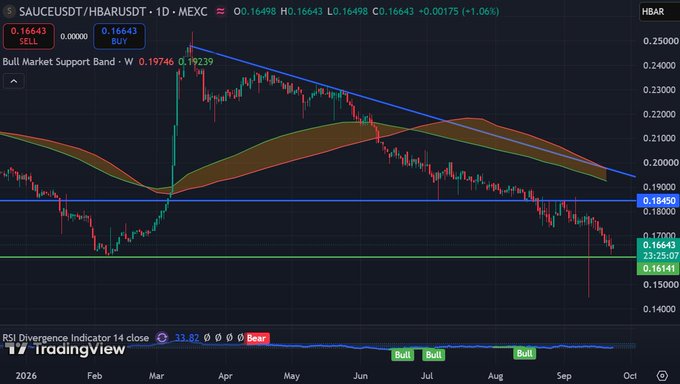Click the spread value 0.00000
680x384 pixels.
[x=74, y=36]
